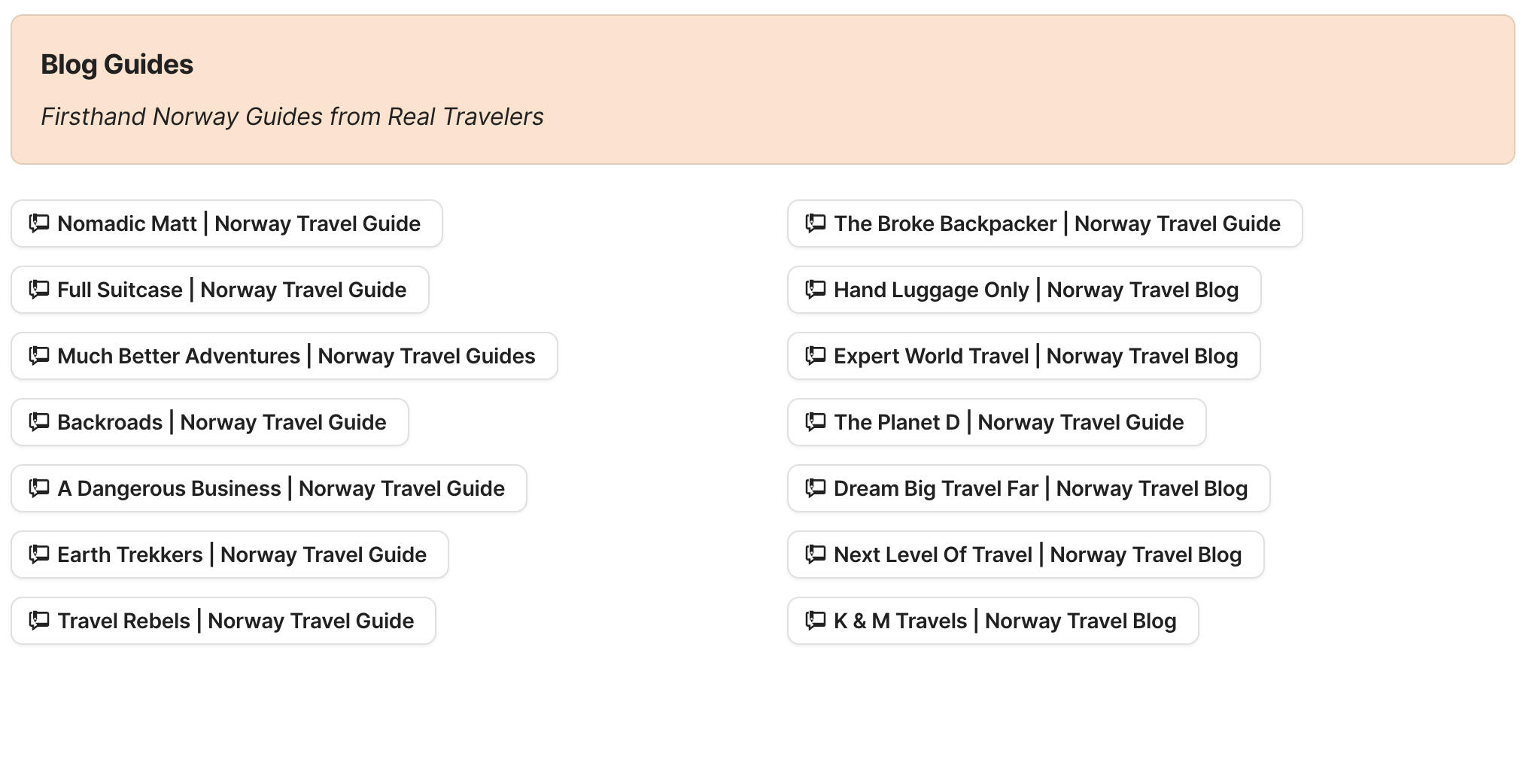Click the speech bubble icon next to Full Suitcase
This screenshot has height=784, width=1529.
click(x=38, y=289)
